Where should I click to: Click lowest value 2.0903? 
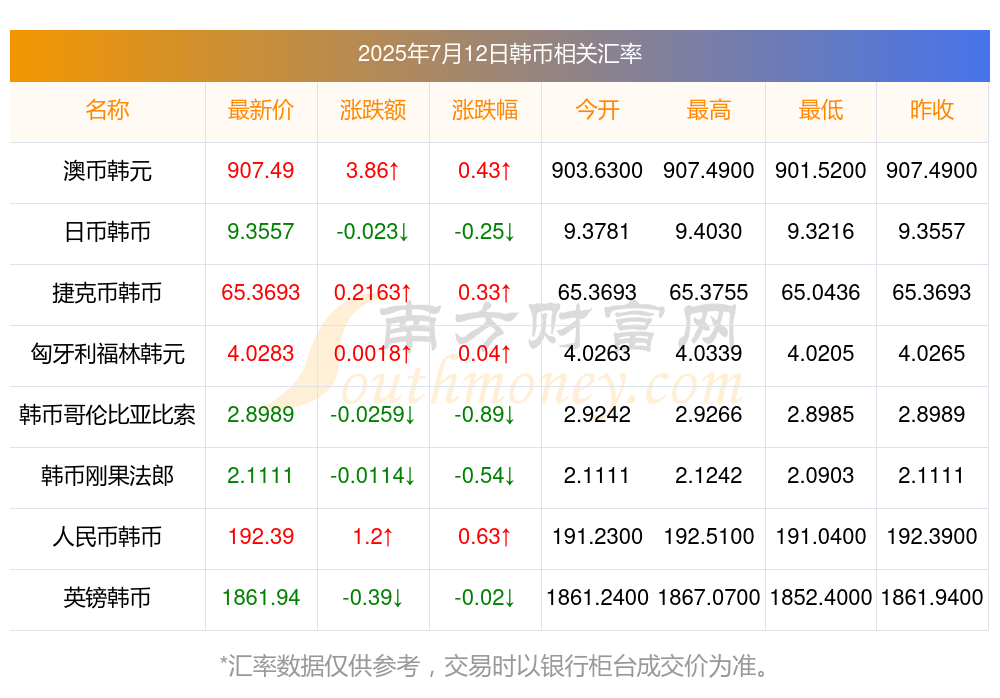(821, 475)
